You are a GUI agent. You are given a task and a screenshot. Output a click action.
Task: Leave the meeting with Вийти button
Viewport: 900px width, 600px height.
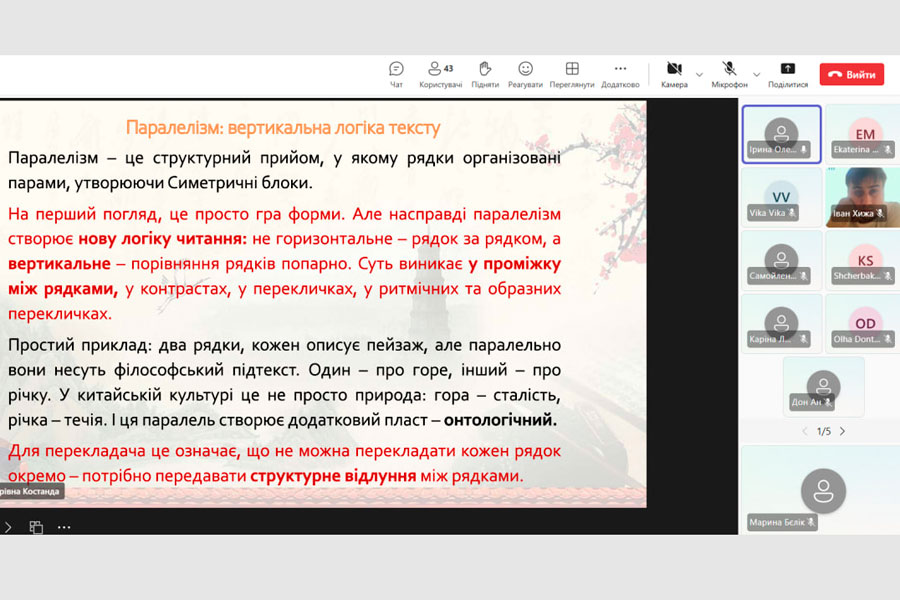(x=851, y=75)
